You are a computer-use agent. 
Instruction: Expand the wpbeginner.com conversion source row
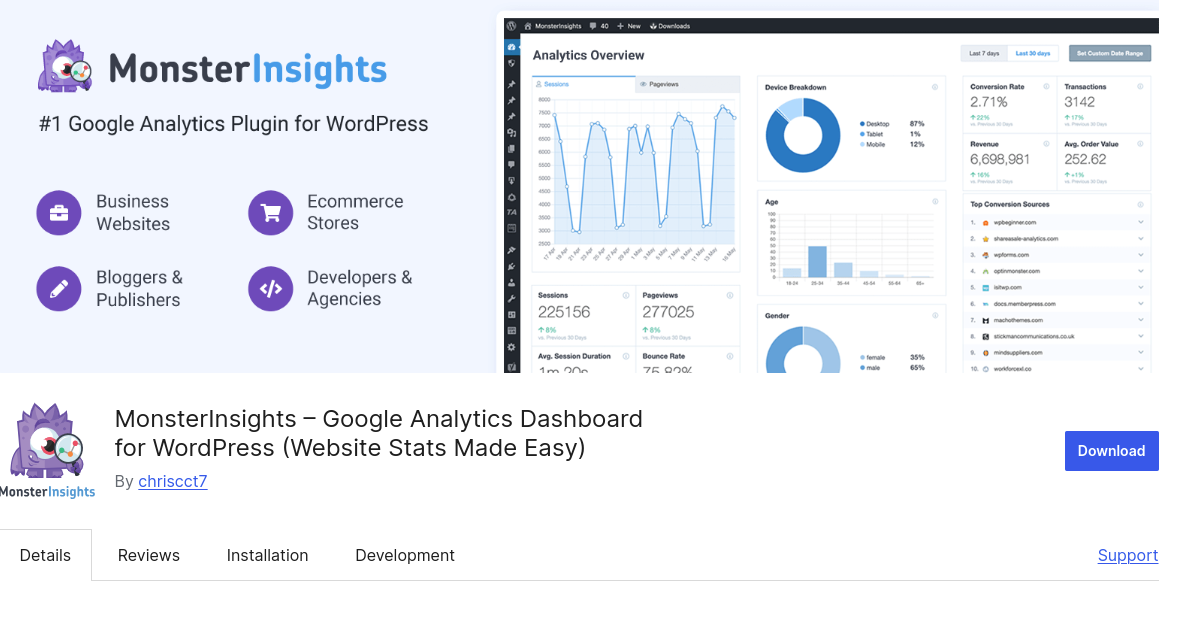pos(1140,222)
